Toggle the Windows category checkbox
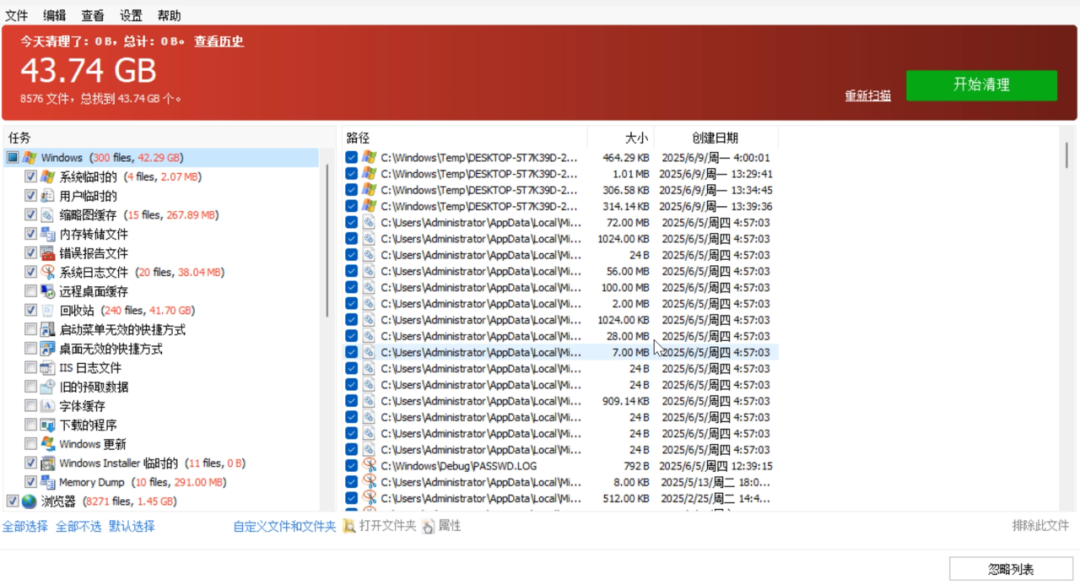The height and width of the screenshot is (585, 1080). (12, 158)
